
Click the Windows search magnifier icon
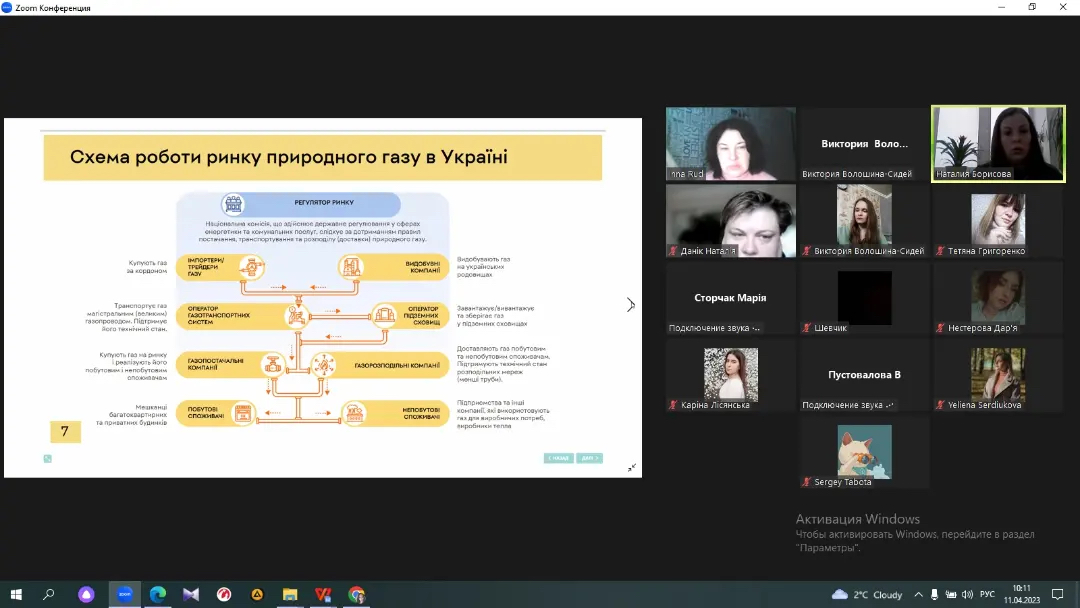click(x=49, y=594)
